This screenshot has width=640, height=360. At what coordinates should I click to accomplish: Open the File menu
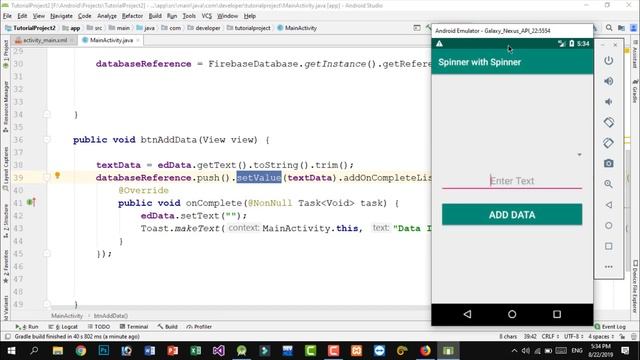[7, 16]
